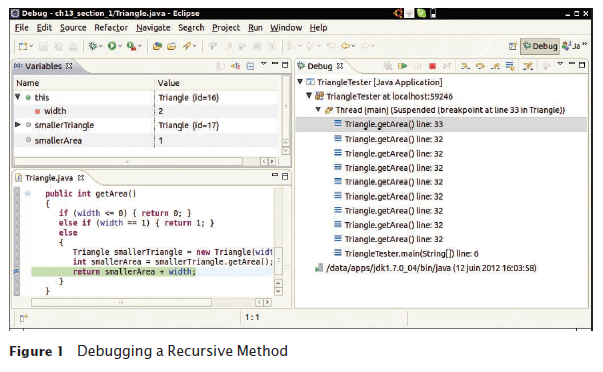Viewport: 603px width, 372px height.
Task: Select stack frame Triangle.getArea() line: 33
Action: pyautogui.click(x=441, y=124)
